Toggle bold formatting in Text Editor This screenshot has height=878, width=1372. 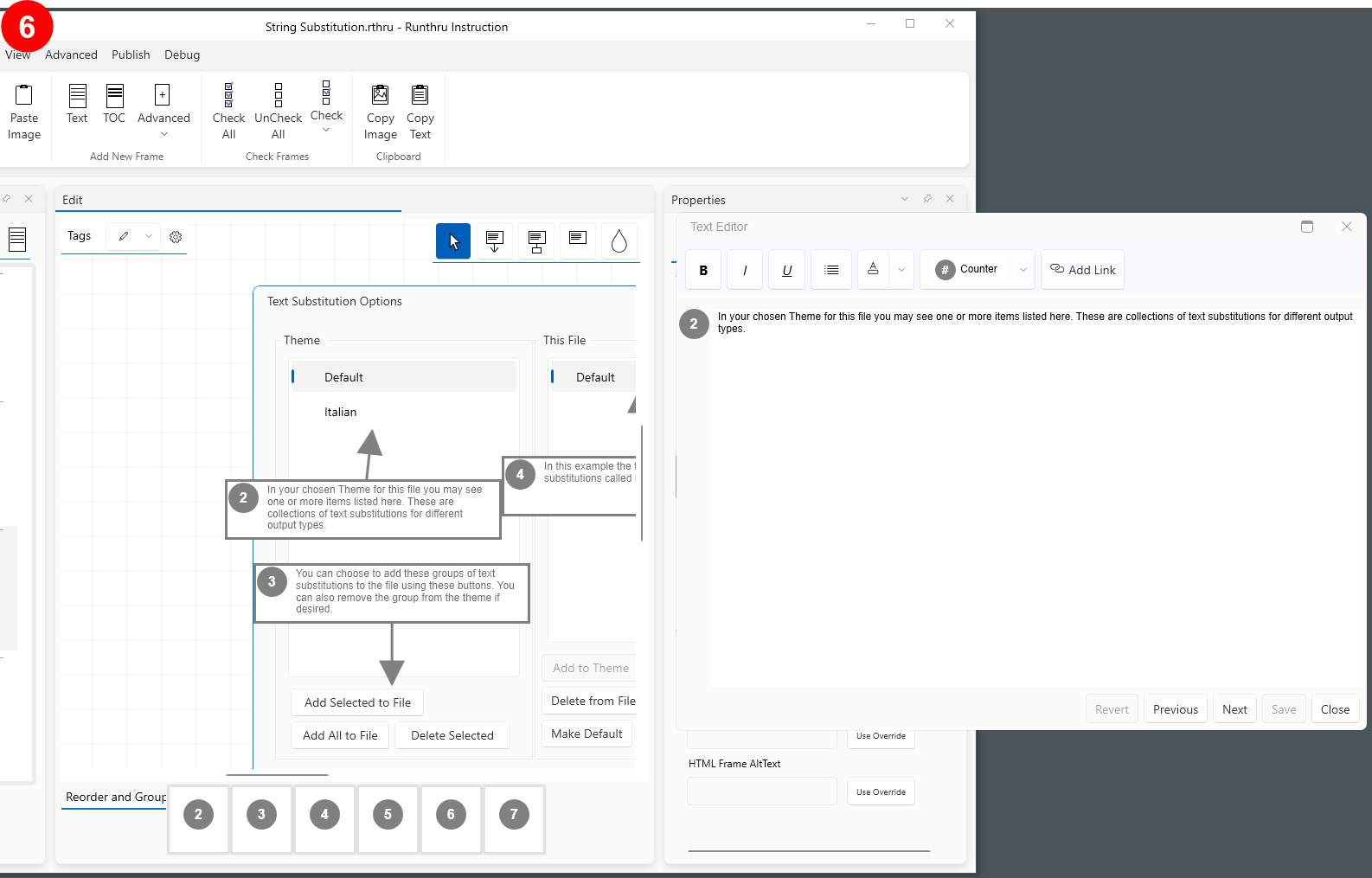coord(703,270)
